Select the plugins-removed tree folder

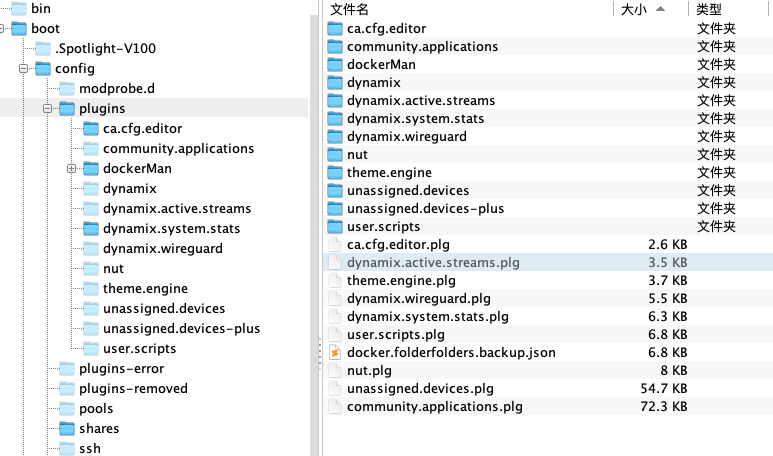pyautogui.click(x=134, y=388)
